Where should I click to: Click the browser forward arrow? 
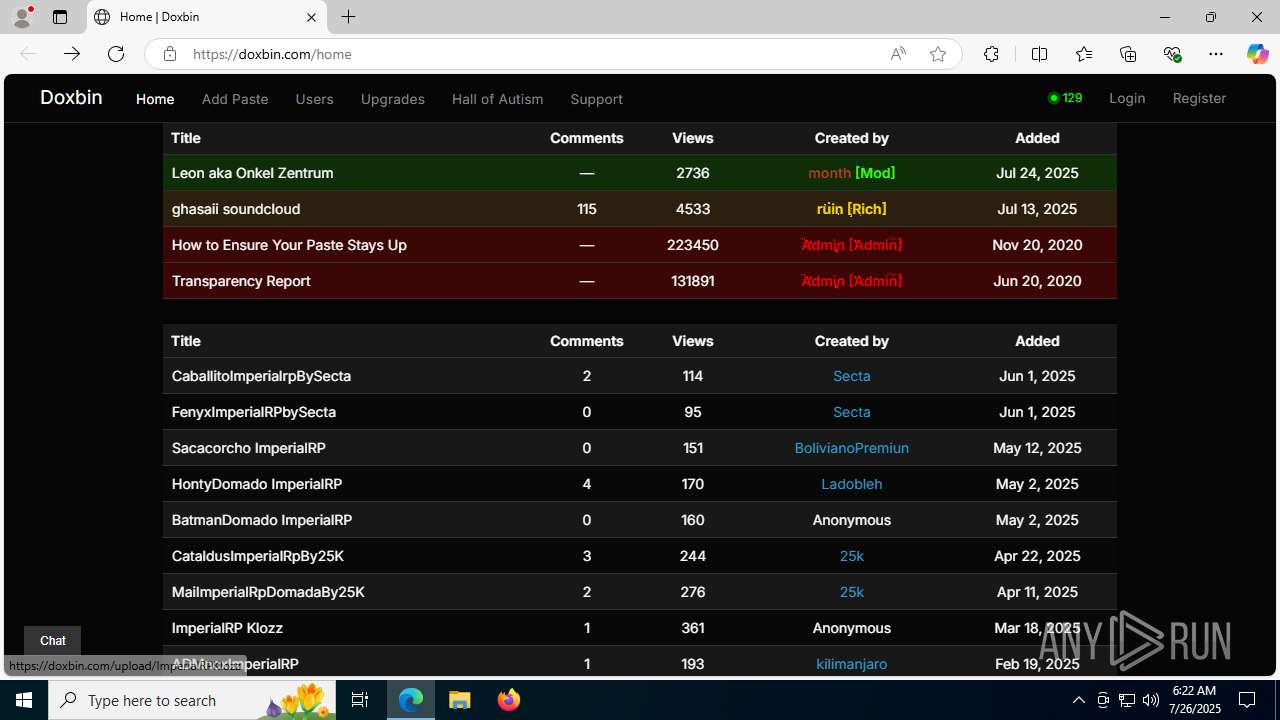[72, 54]
